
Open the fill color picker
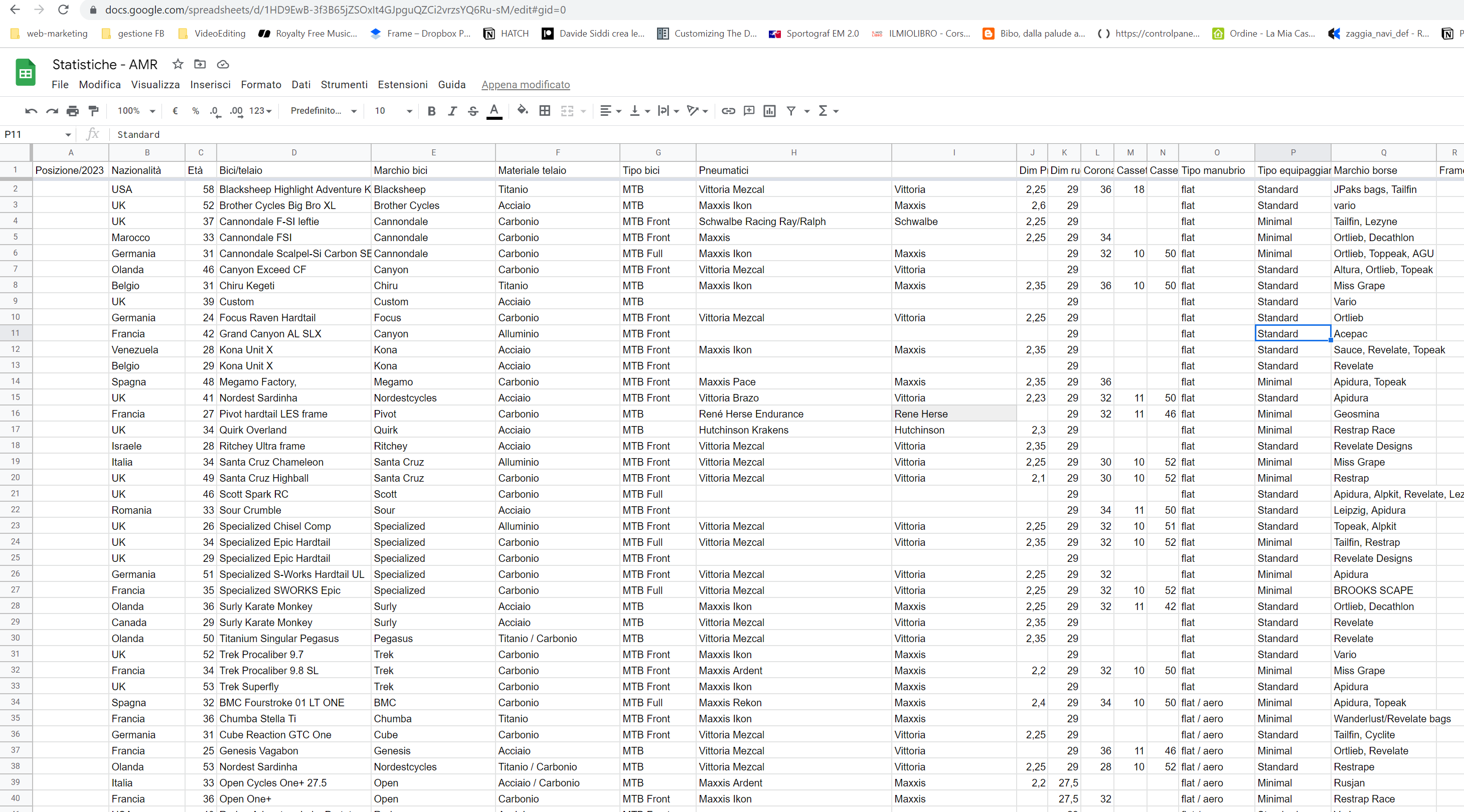523,111
